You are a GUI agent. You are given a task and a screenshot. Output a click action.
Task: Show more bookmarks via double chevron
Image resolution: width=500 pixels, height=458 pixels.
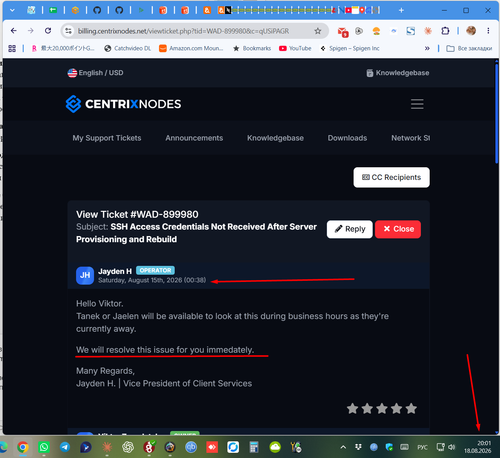click(x=427, y=48)
